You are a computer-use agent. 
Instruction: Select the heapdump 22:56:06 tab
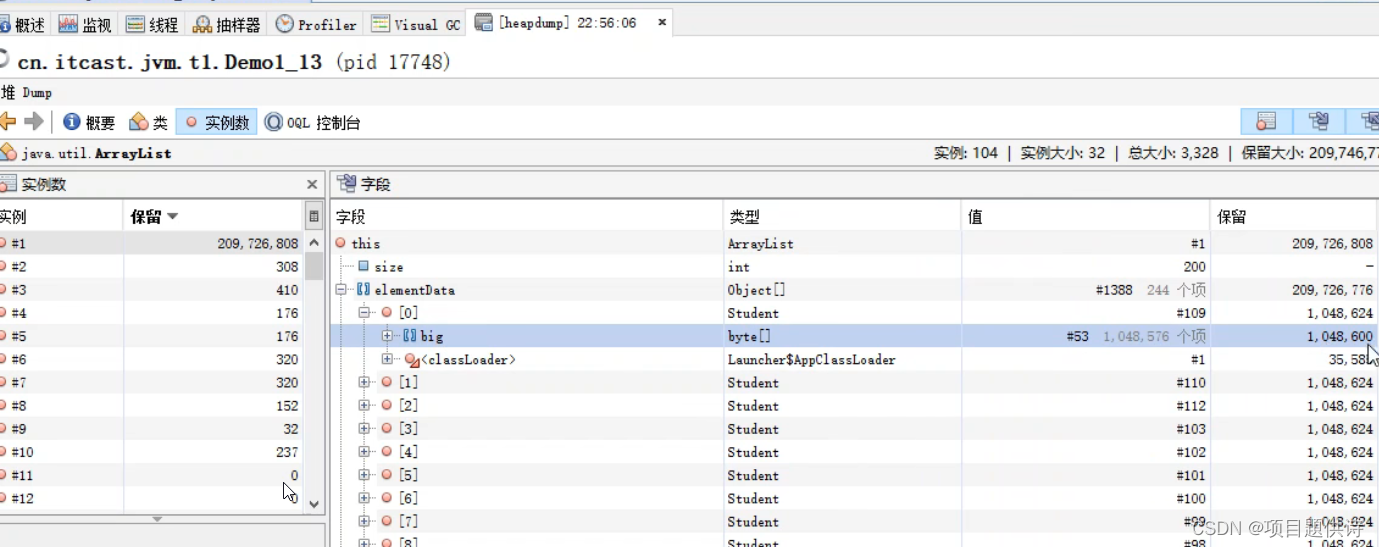(566, 22)
